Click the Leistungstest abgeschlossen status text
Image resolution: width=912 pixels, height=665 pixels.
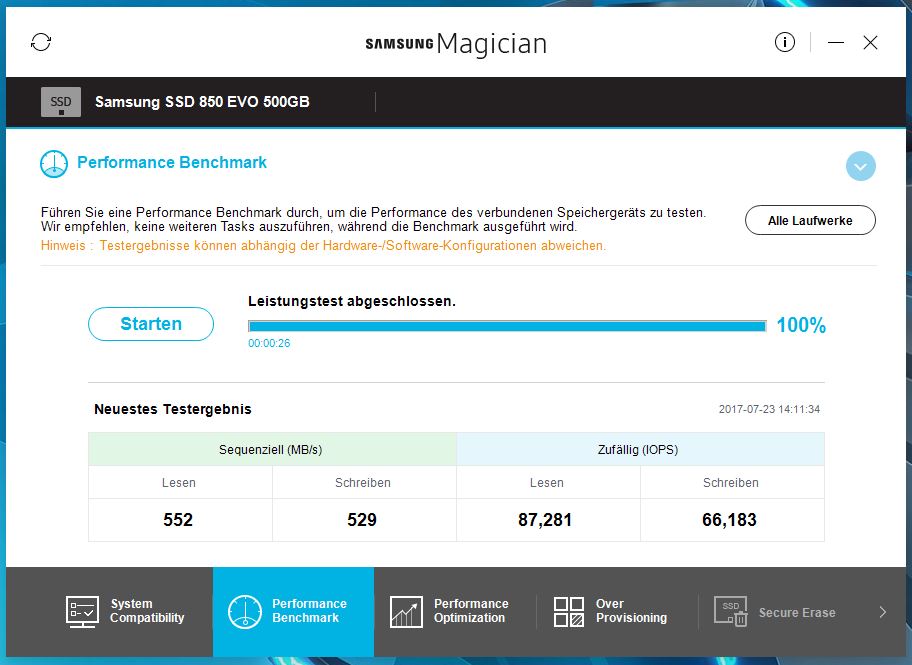point(351,301)
